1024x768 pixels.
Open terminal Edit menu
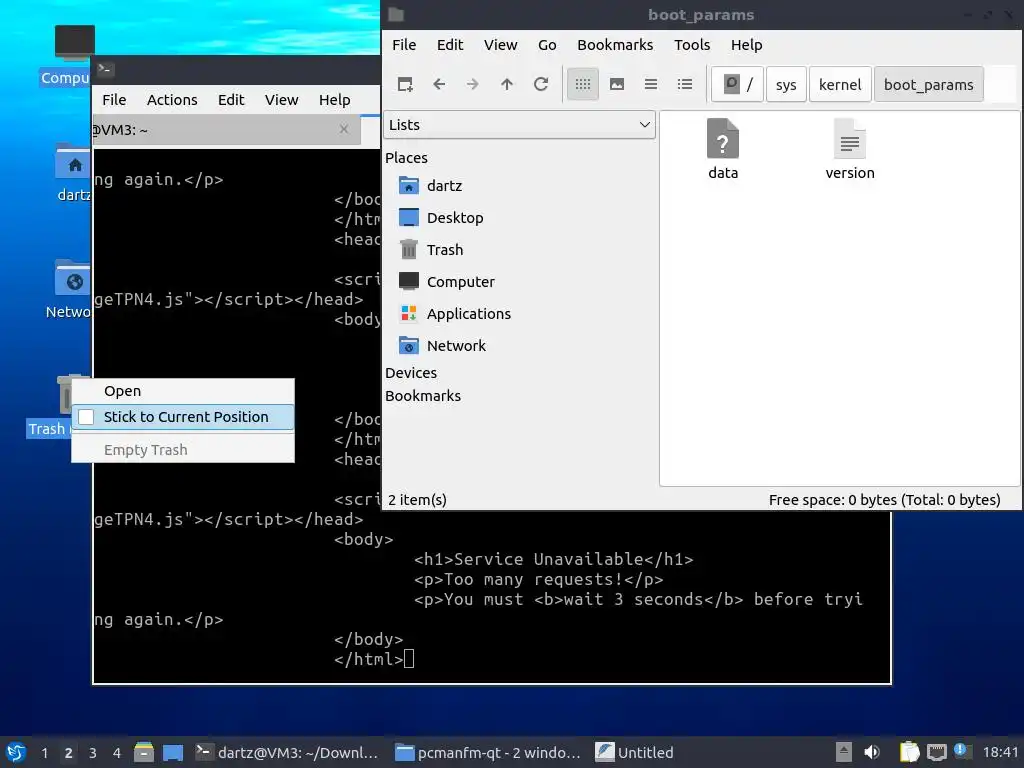[231, 100]
